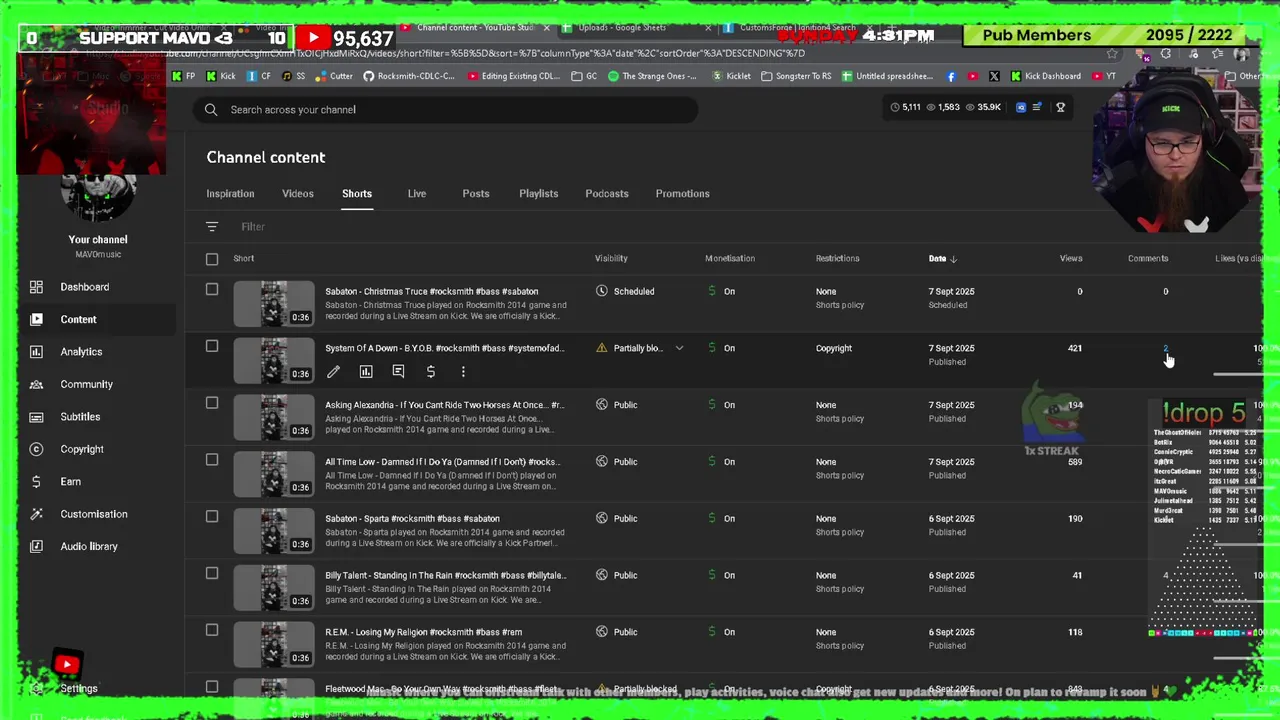
Task: Open the Asking Alexandria short title
Action: tap(444, 405)
